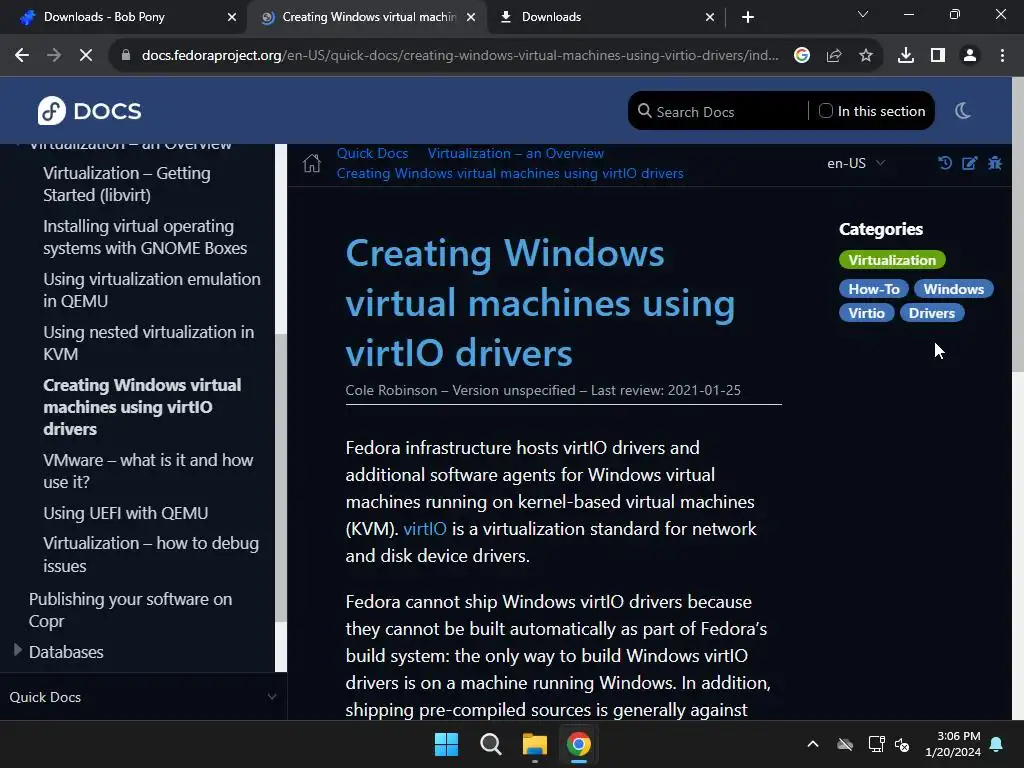
Task: Show hidden system tray icons
Action: pyautogui.click(x=813, y=744)
